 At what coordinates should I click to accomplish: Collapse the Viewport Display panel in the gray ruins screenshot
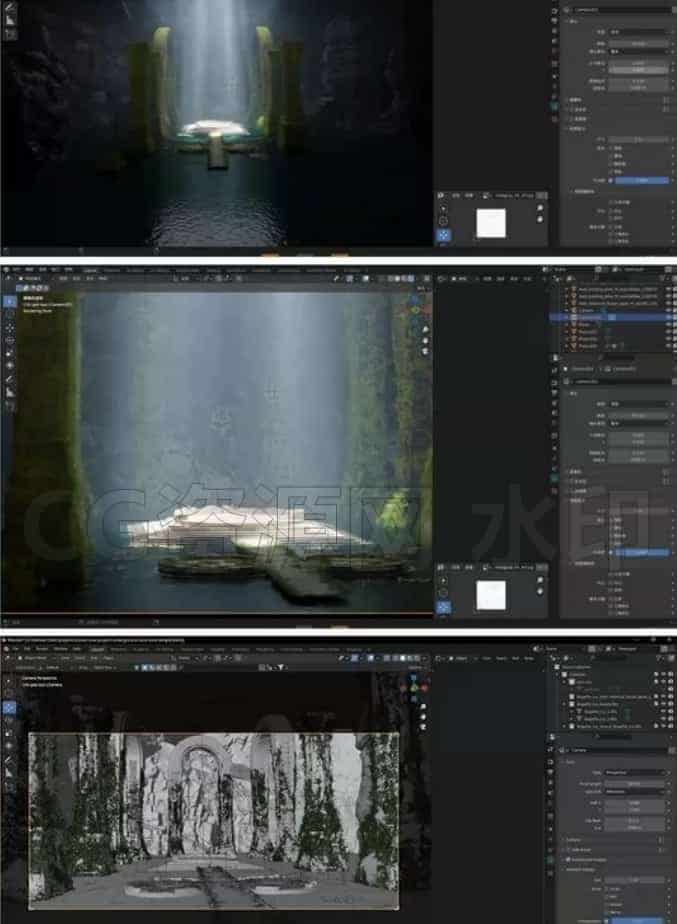pos(579,869)
